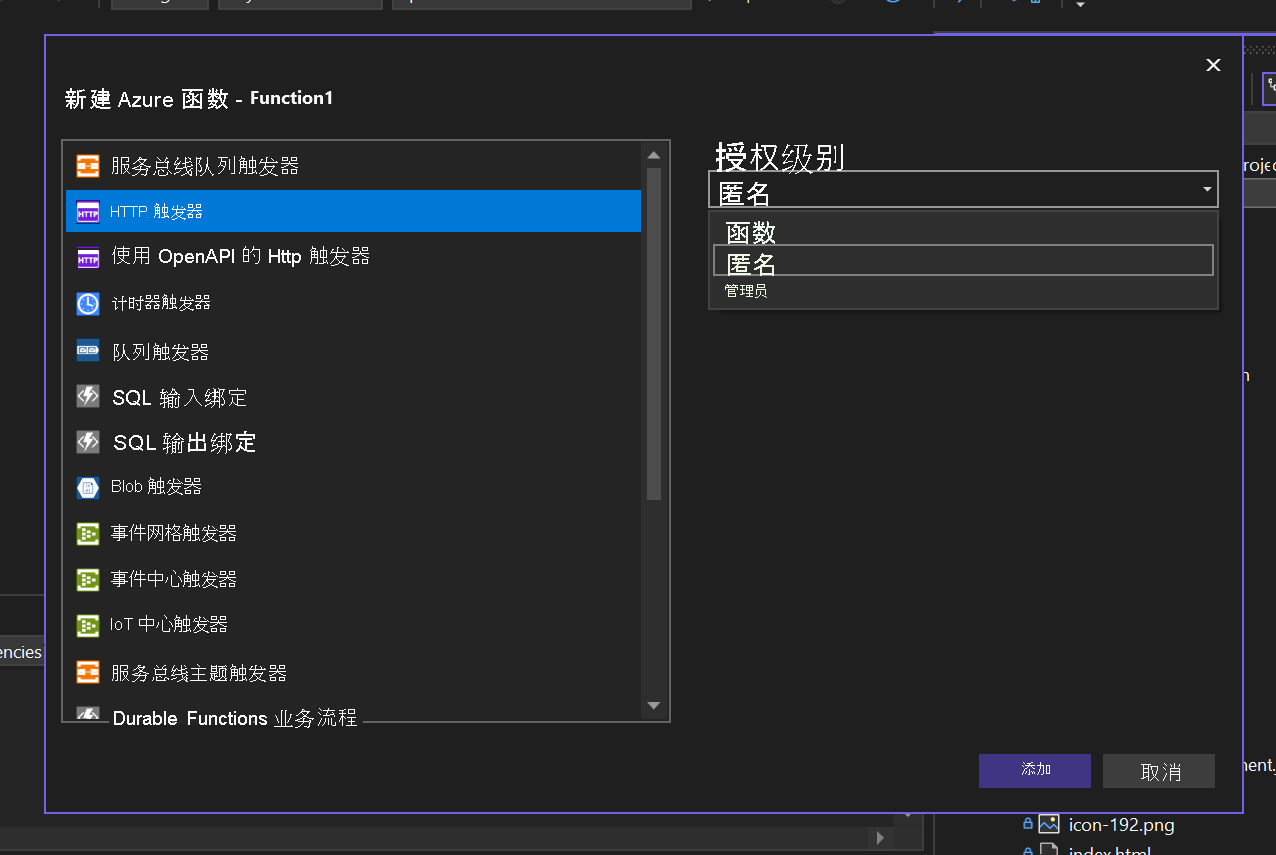
Task: Click the horizontal scrollbar right arrow behind dialog
Action: click(x=881, y=837)
